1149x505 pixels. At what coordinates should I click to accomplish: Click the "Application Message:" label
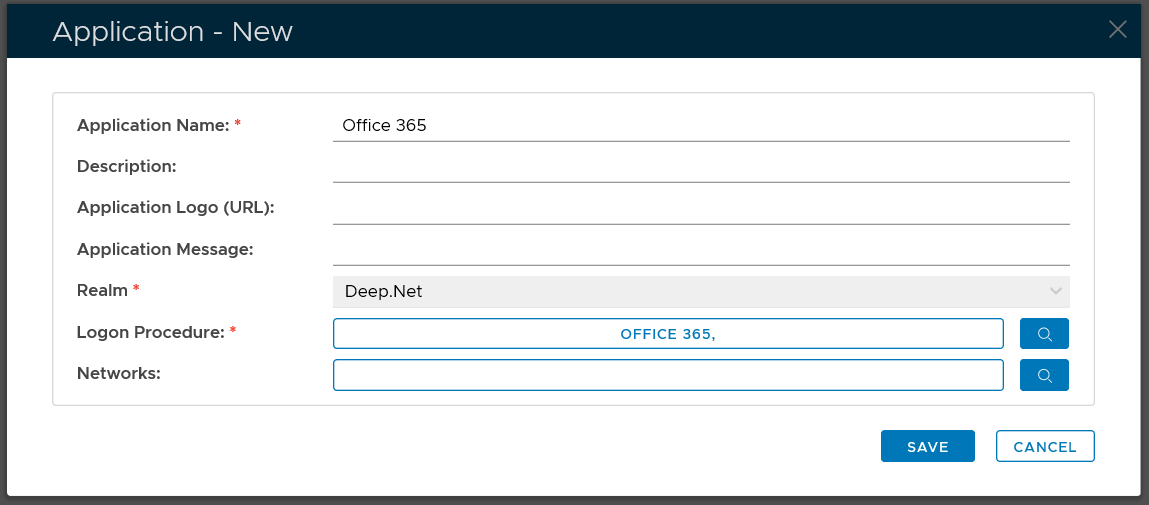point(165,249)
